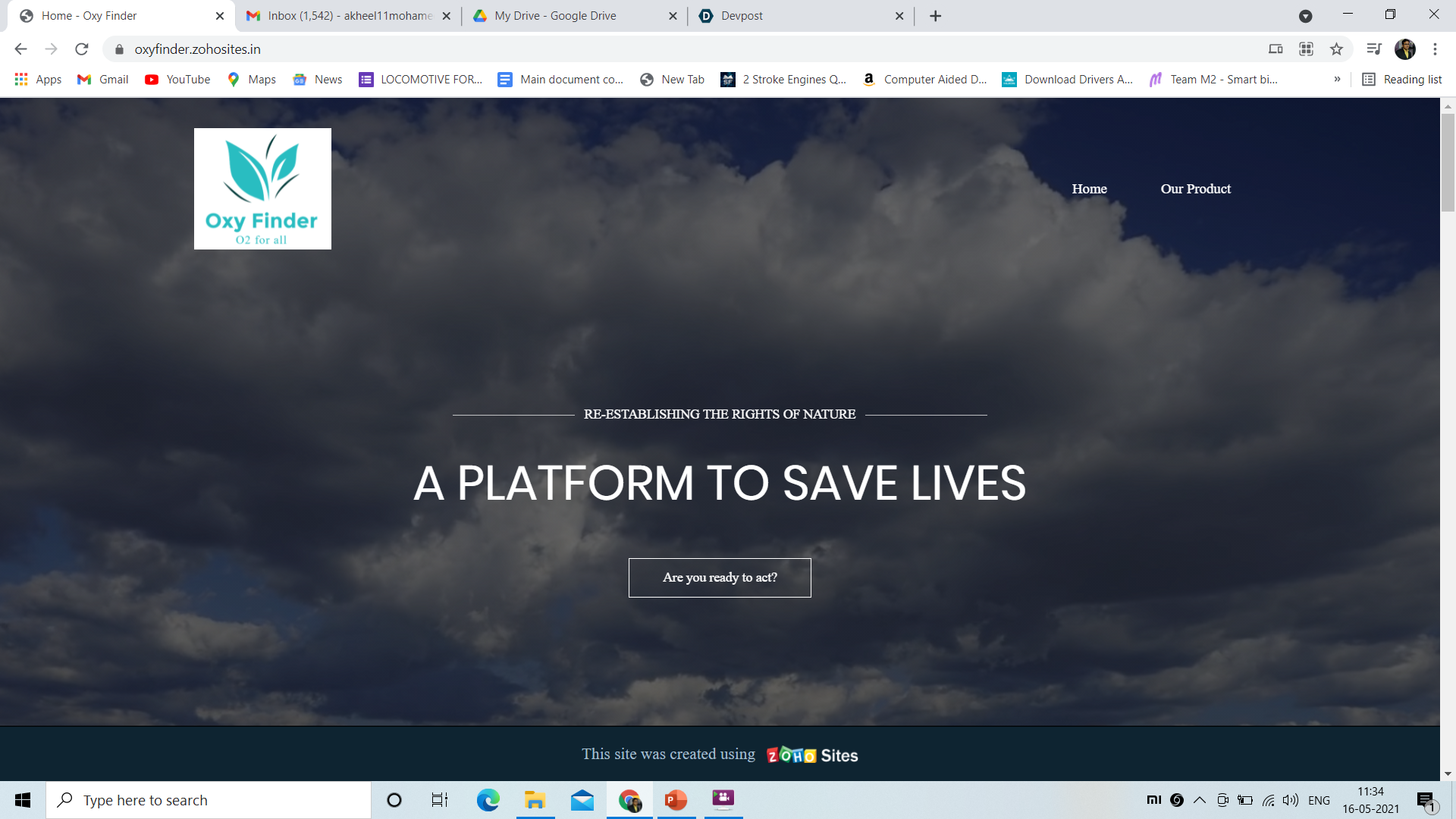Go to Our Product page

click(x=1195, y=189)
